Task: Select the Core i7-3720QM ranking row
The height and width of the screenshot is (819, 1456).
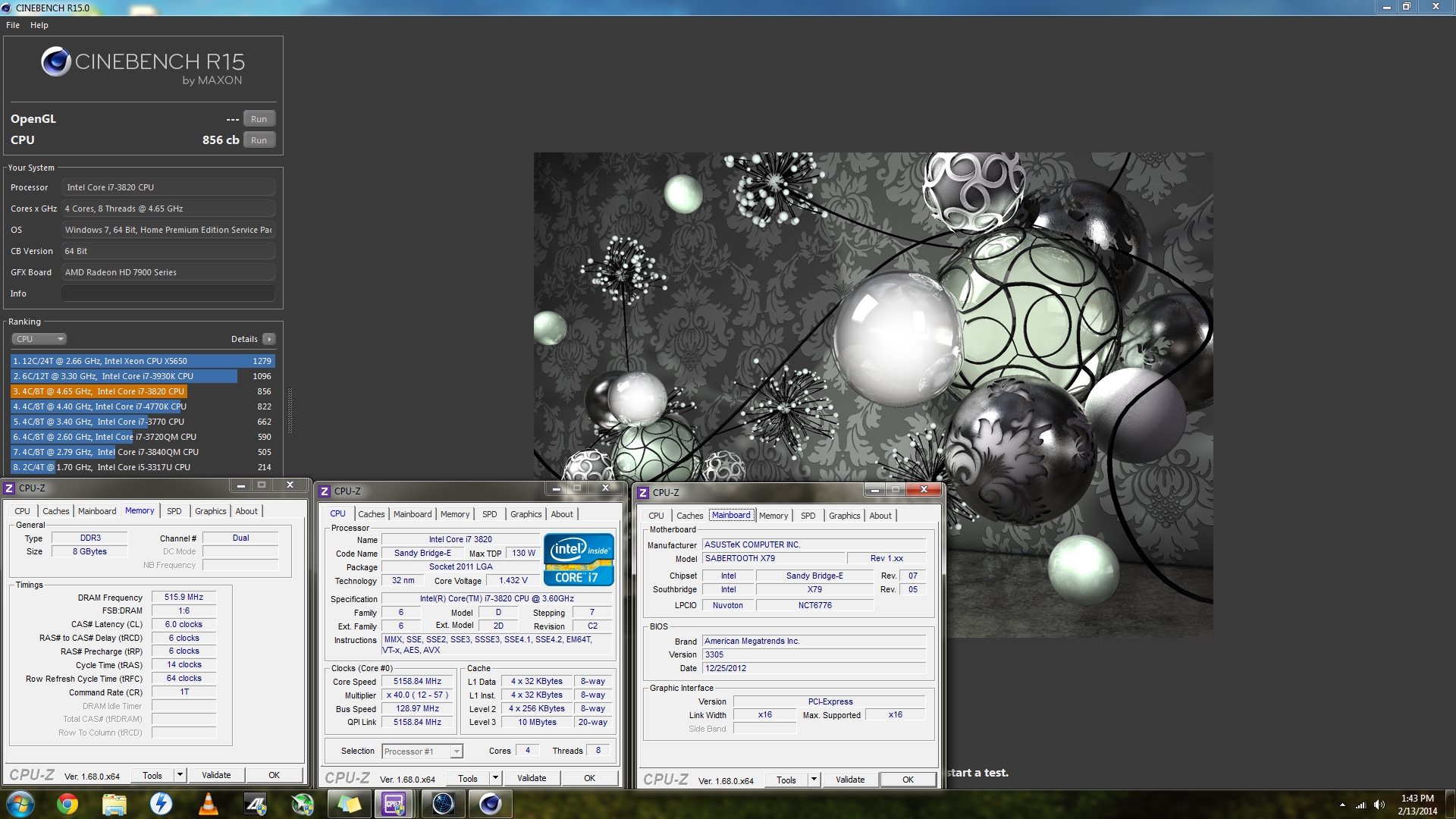Action: point(143,437)
